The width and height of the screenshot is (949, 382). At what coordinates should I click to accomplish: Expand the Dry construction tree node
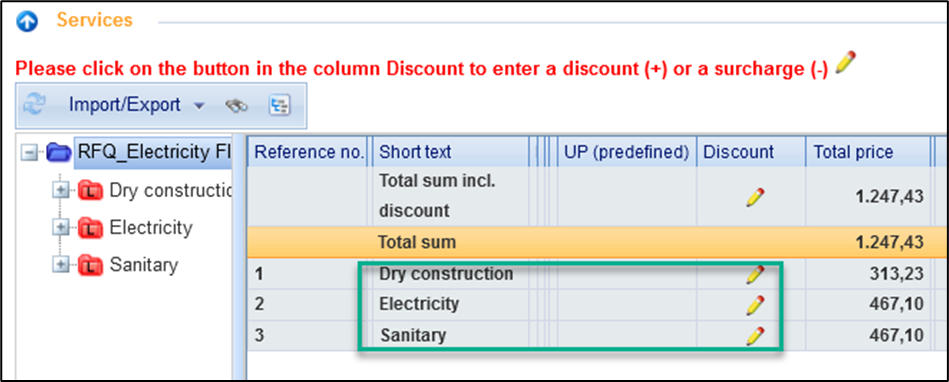(x=61, y=191)
